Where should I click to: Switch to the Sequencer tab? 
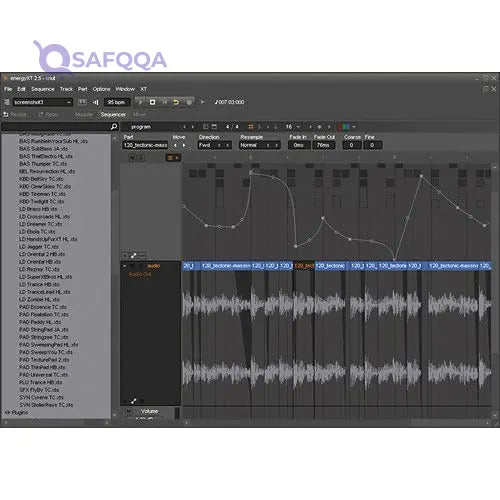pos(113,114)
